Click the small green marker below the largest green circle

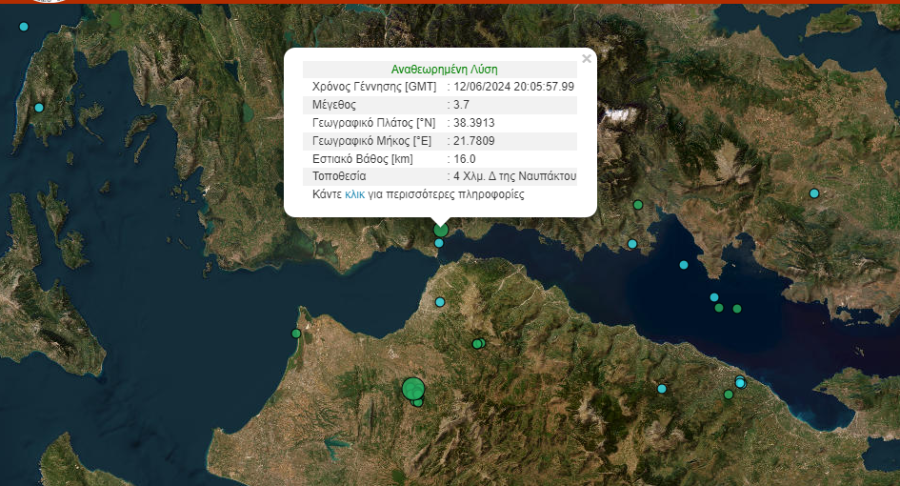[x=418, y=402]
